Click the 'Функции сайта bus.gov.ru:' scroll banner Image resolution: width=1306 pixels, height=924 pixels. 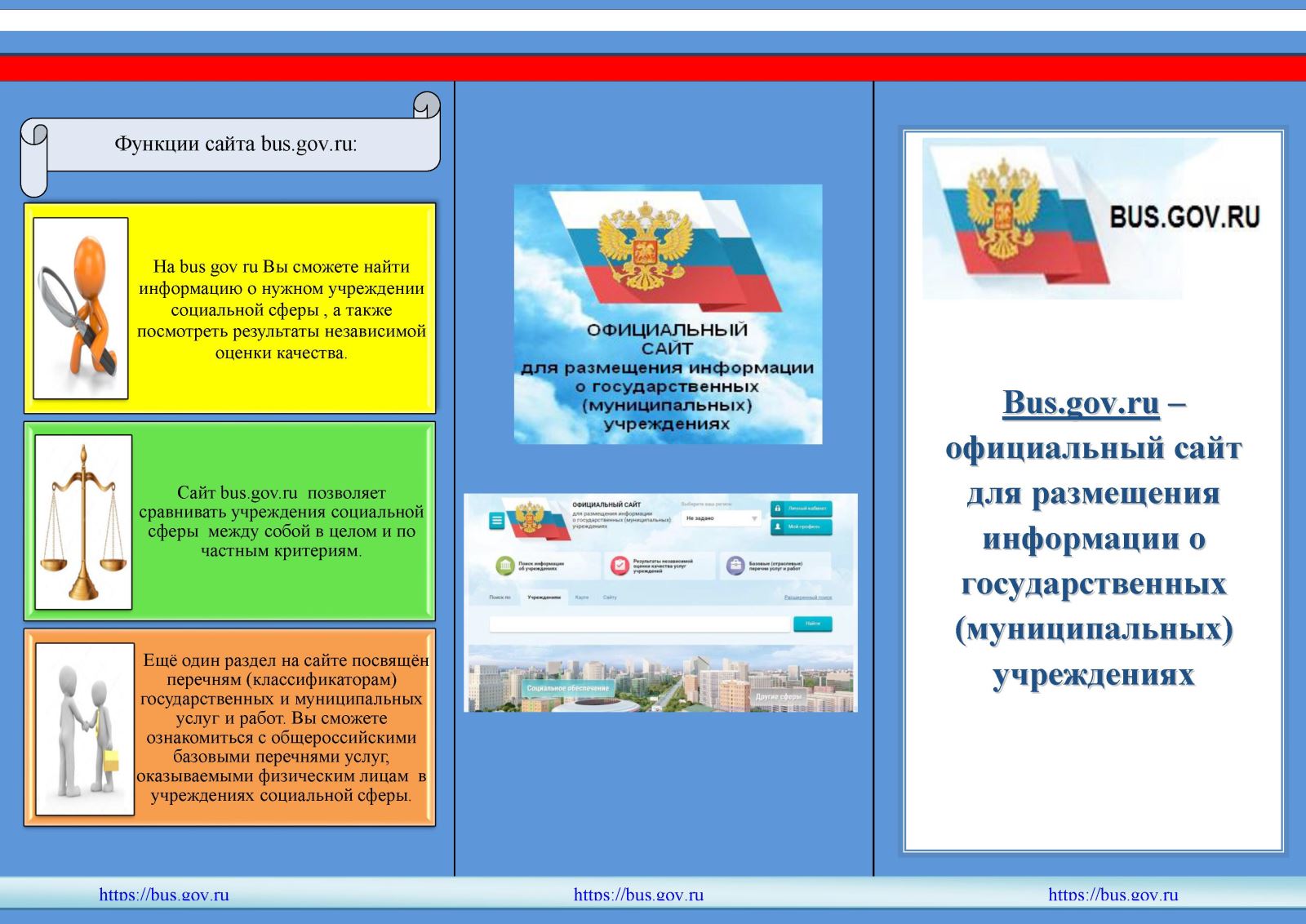tap(230, 144)
